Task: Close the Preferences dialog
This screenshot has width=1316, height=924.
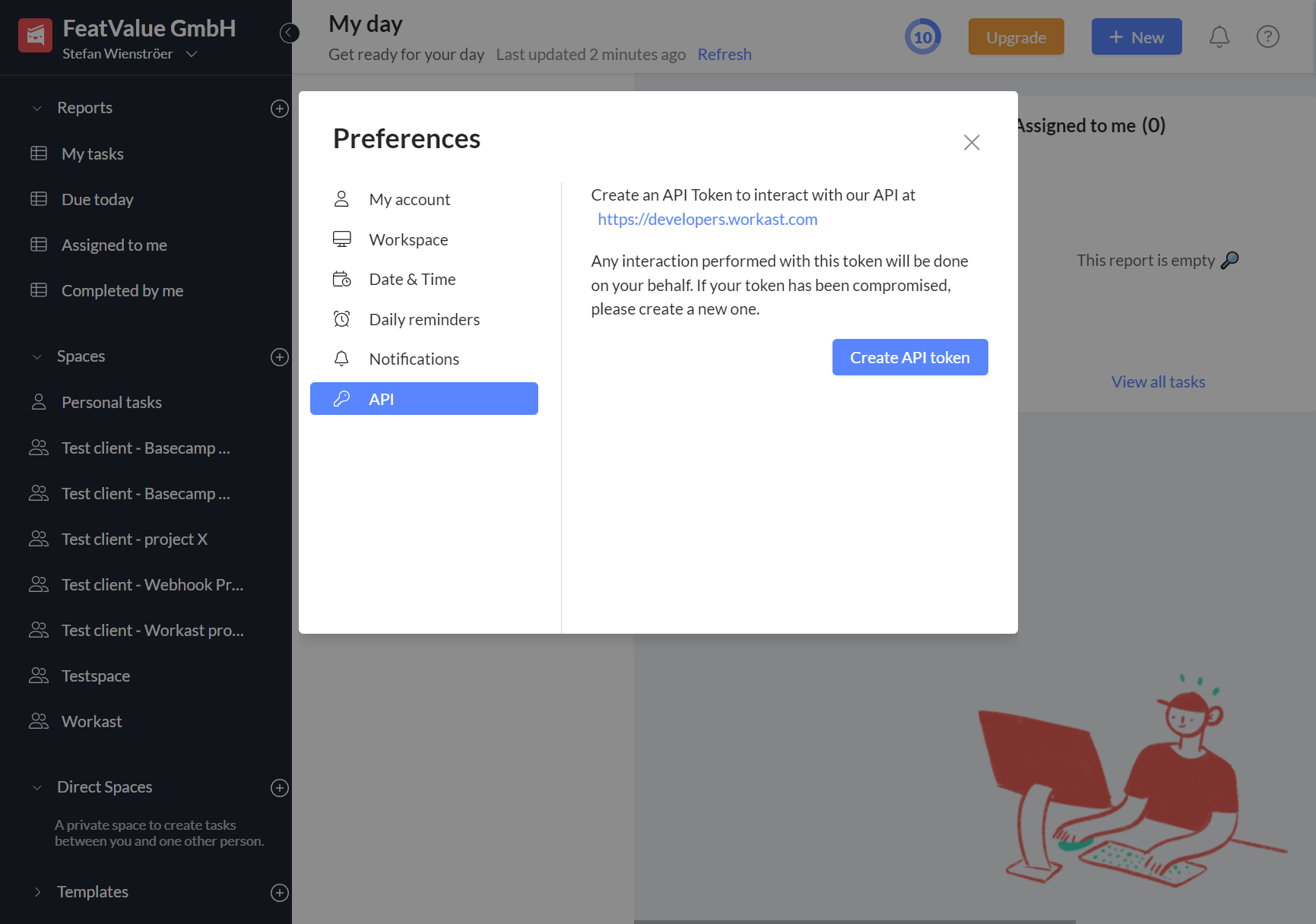Action: [x=971, y=142]
